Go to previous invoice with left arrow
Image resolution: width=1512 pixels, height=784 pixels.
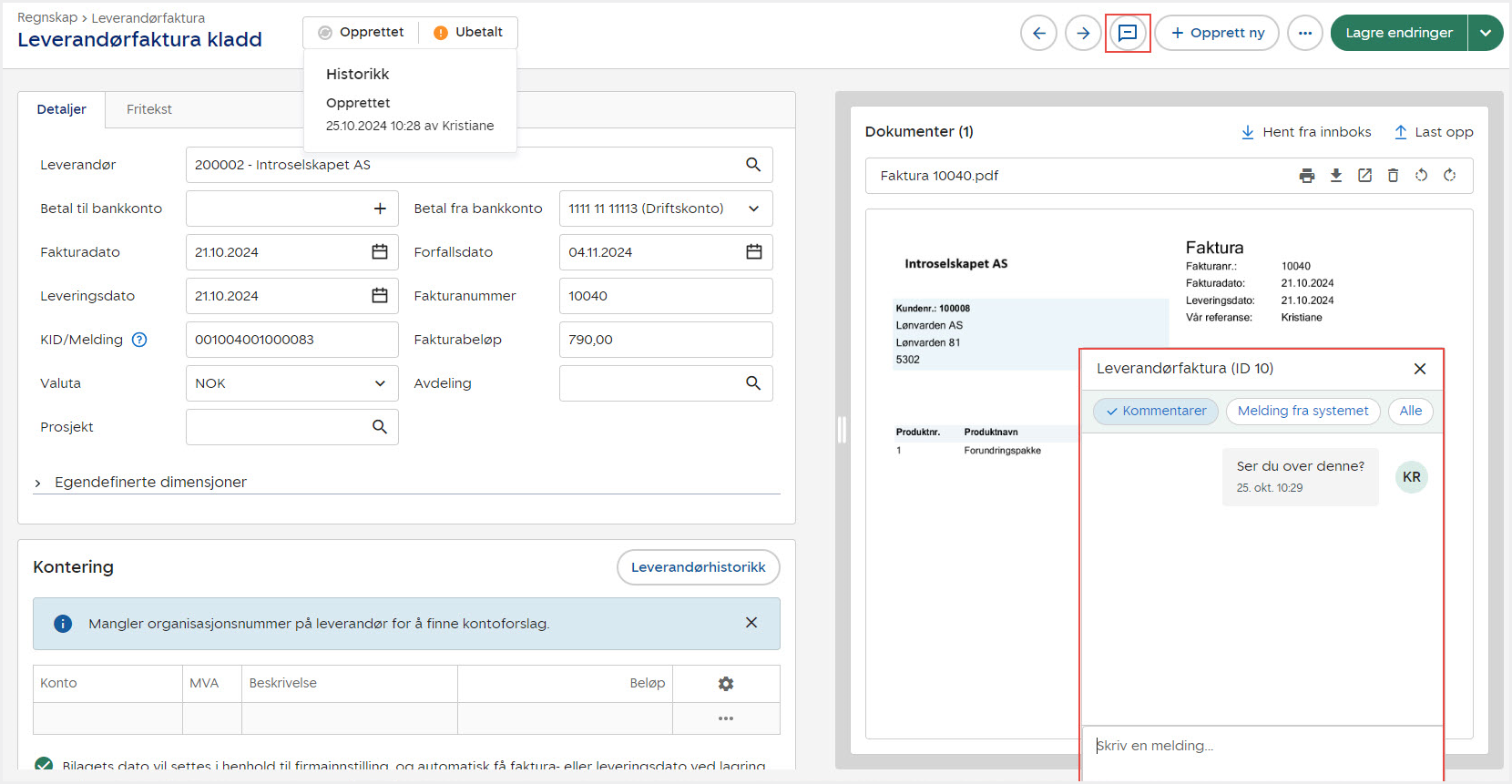(x=1038, y=34)
